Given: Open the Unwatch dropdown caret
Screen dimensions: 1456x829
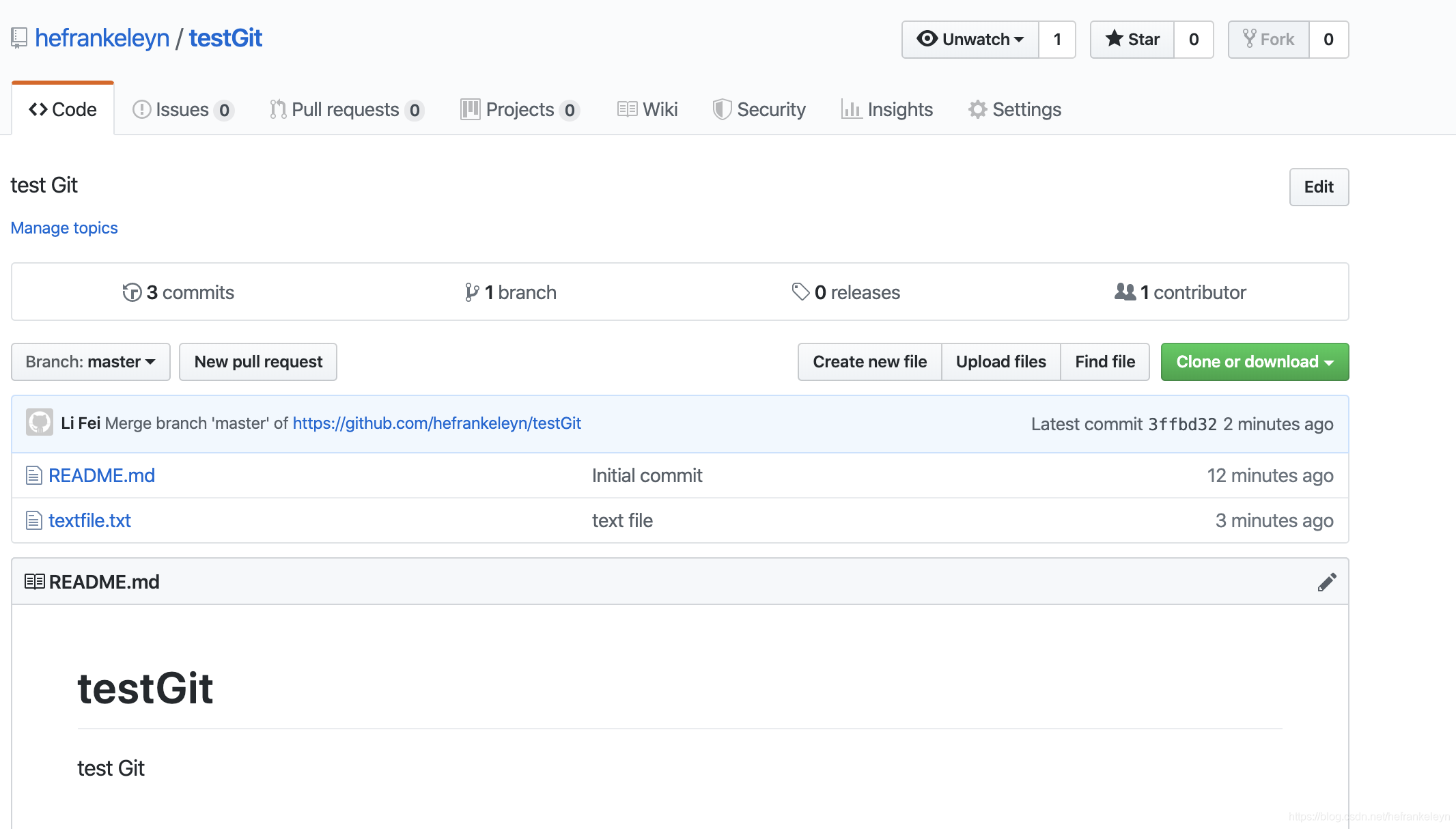Looking at the screenshot, I should [1019, 40].
